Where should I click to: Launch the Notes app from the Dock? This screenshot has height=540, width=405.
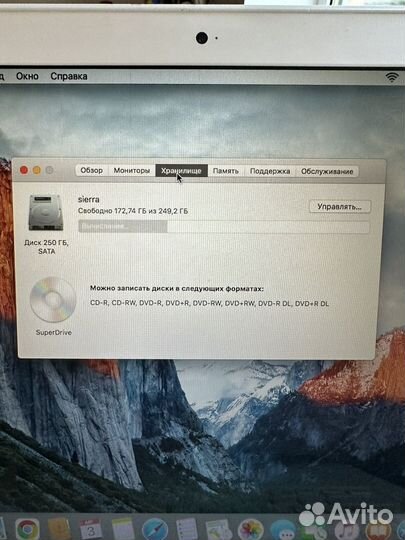(x=123, y=529)
